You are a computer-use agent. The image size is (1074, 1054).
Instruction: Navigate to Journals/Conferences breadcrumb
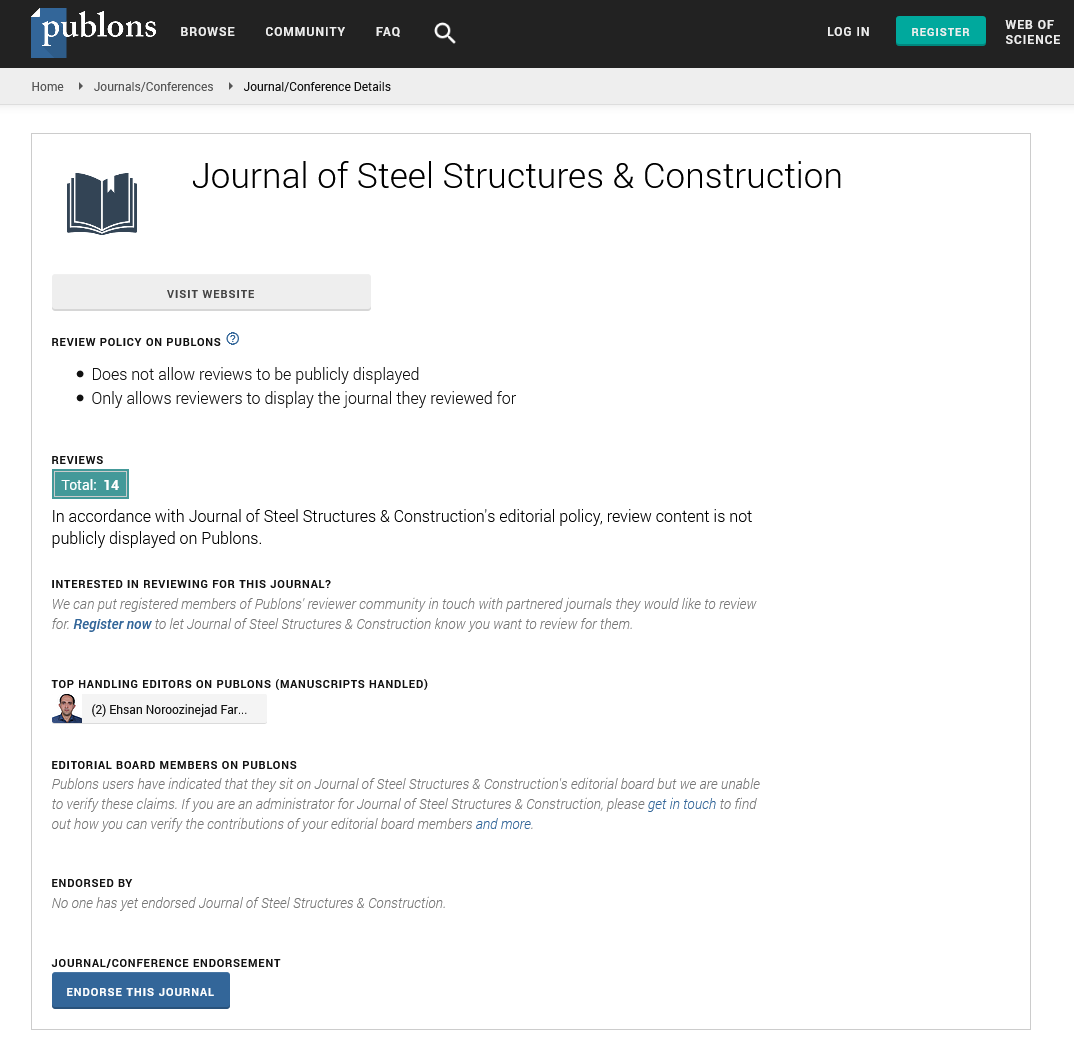click(x=153, y=87)
